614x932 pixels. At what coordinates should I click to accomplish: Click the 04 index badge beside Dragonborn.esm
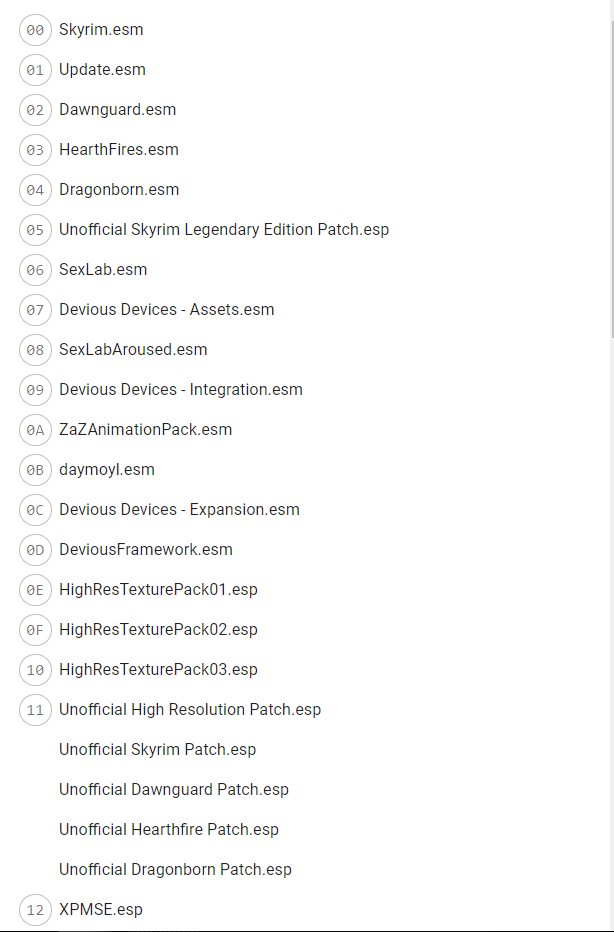pyautogui.click(x=35, y=190)
